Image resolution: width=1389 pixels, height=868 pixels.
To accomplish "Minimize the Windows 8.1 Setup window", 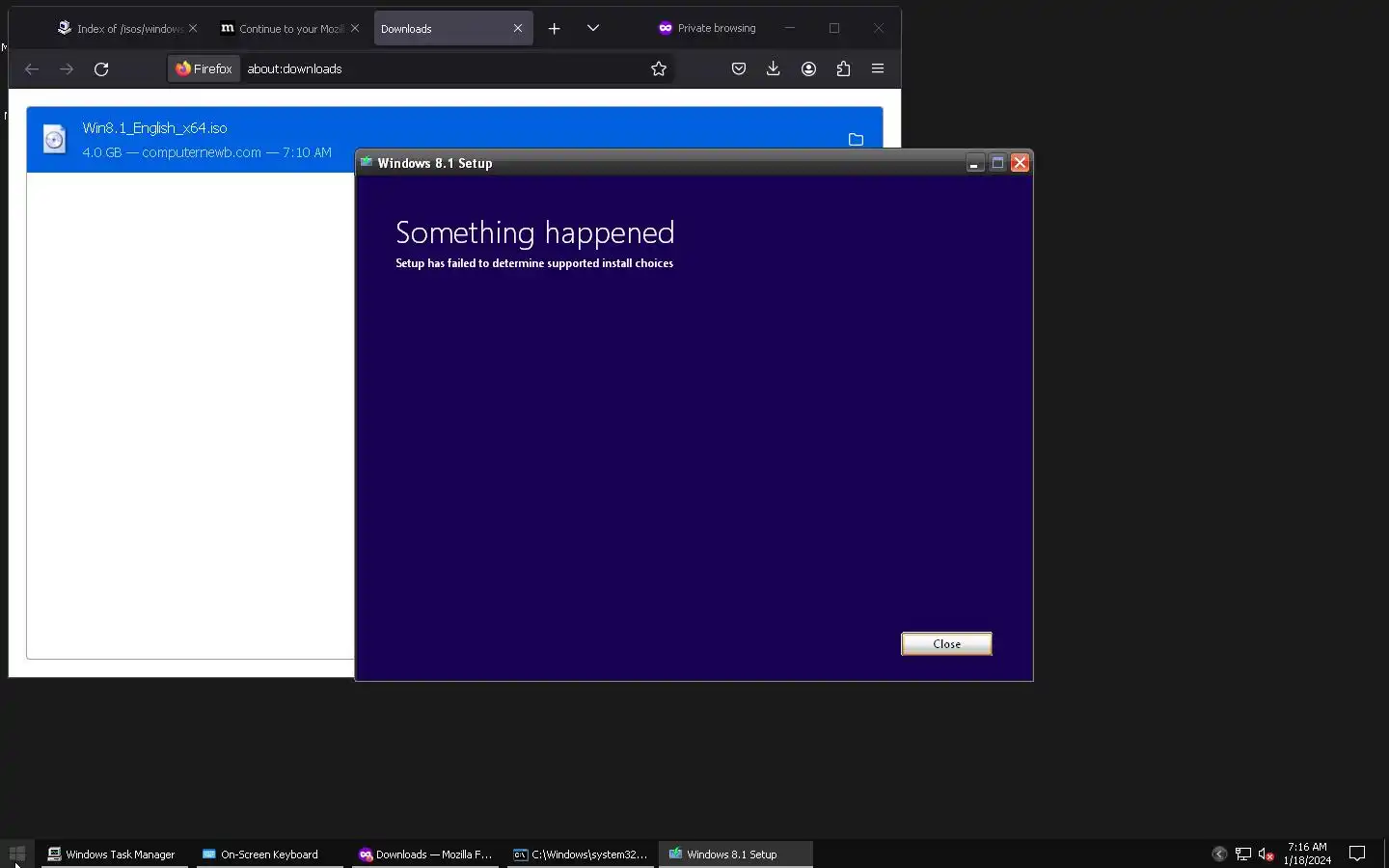I will 974,163.
